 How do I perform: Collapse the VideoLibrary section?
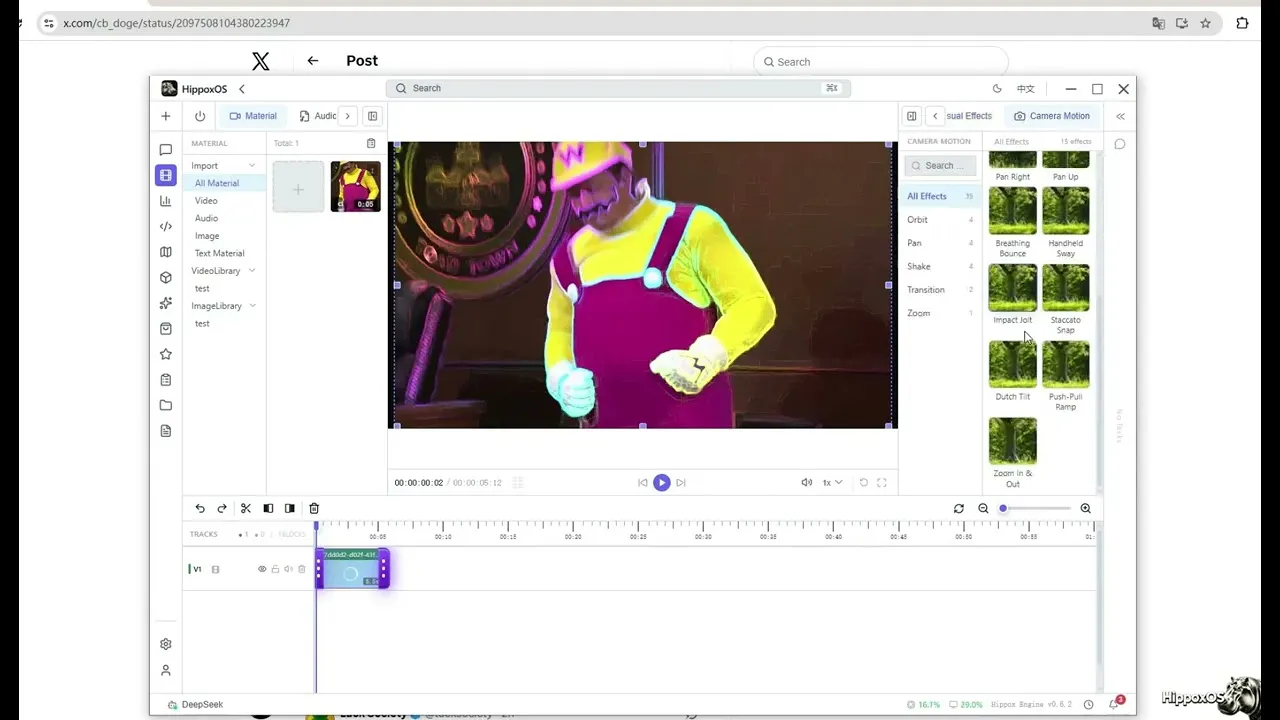[252, 270]
